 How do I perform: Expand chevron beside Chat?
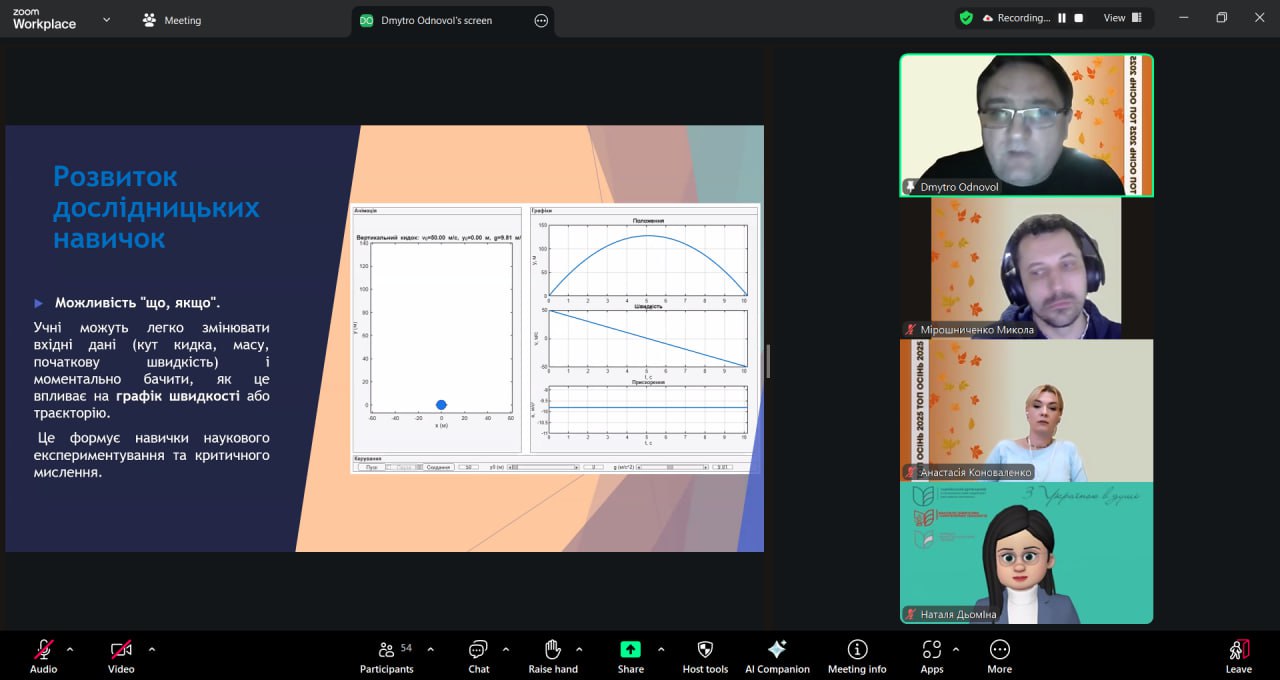(505, 649)
